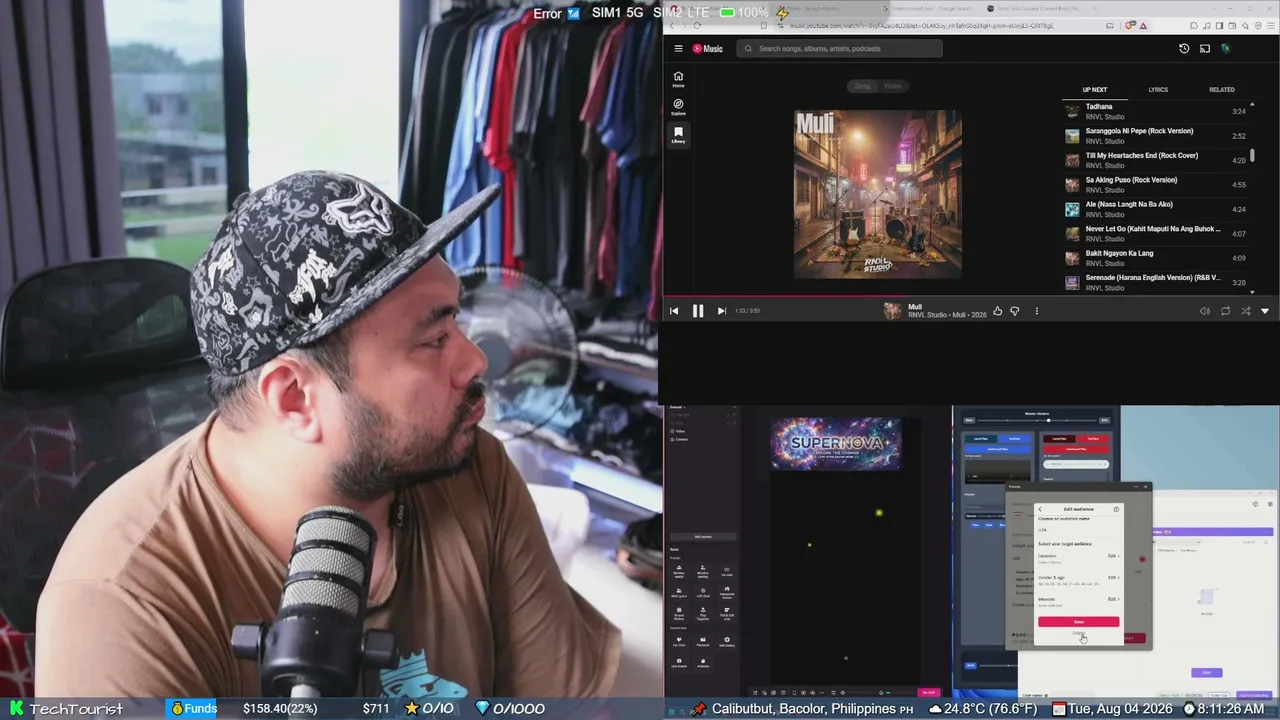
Task: Open the RELATED tab
Action: click(1222, 90)
